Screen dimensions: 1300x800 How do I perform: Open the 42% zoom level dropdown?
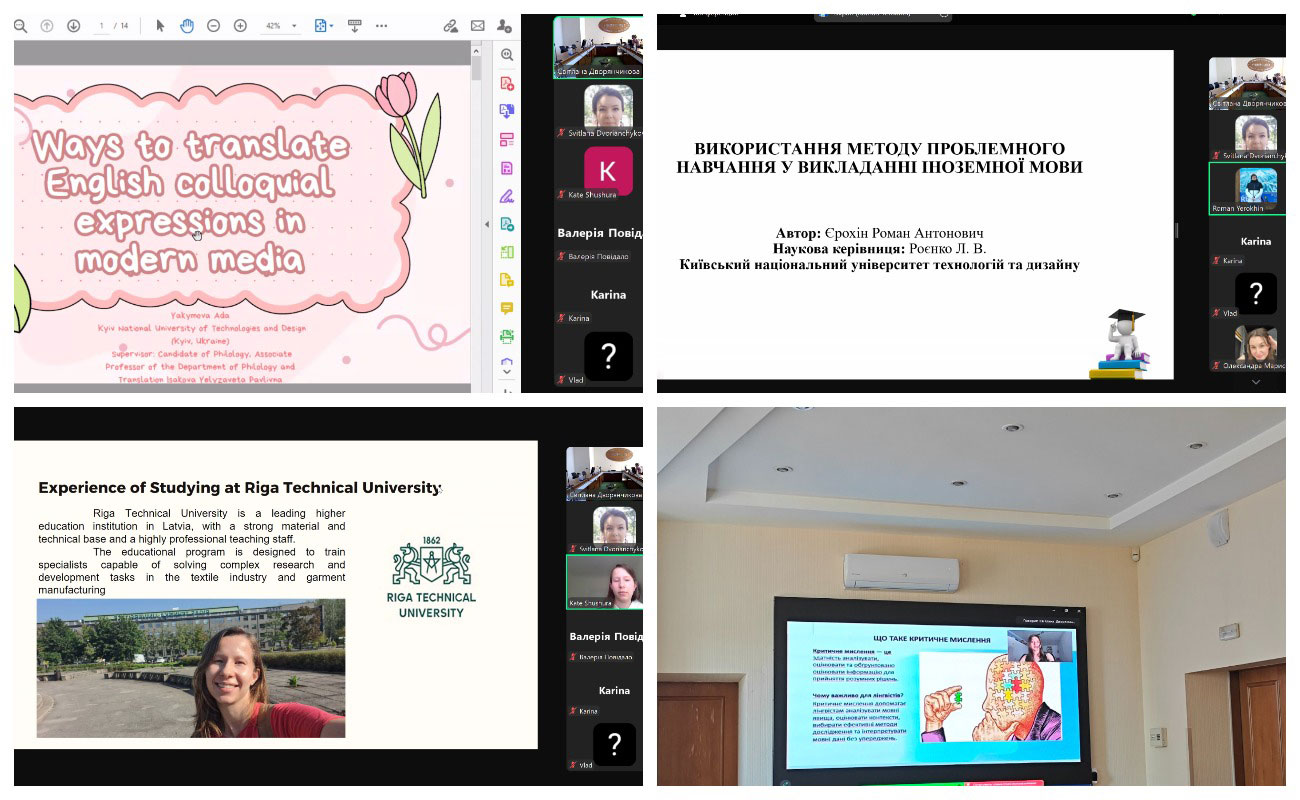pyautogui.click(x=283, y=26)
